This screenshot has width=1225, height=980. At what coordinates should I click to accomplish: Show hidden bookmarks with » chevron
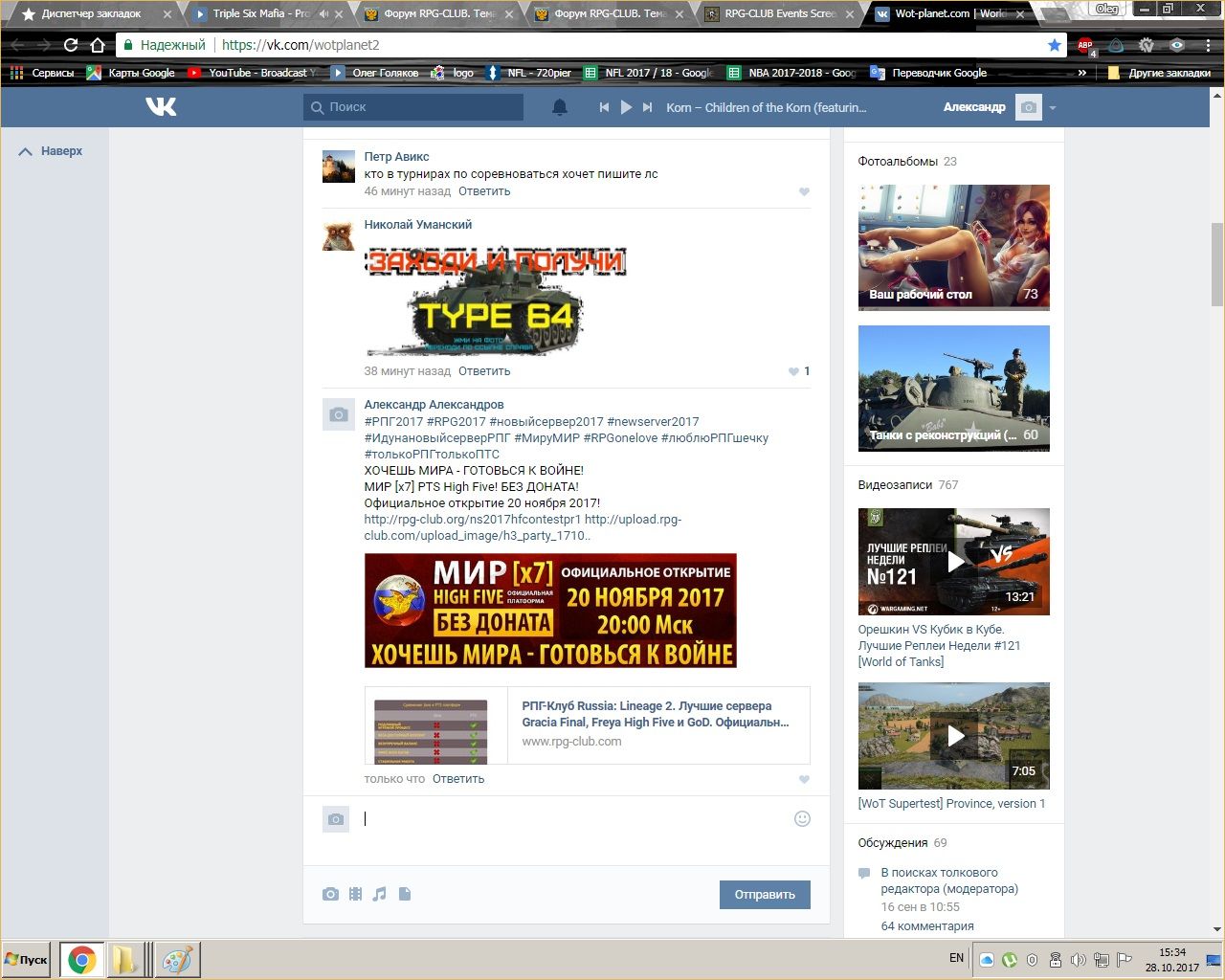[x=1082, y=73]
